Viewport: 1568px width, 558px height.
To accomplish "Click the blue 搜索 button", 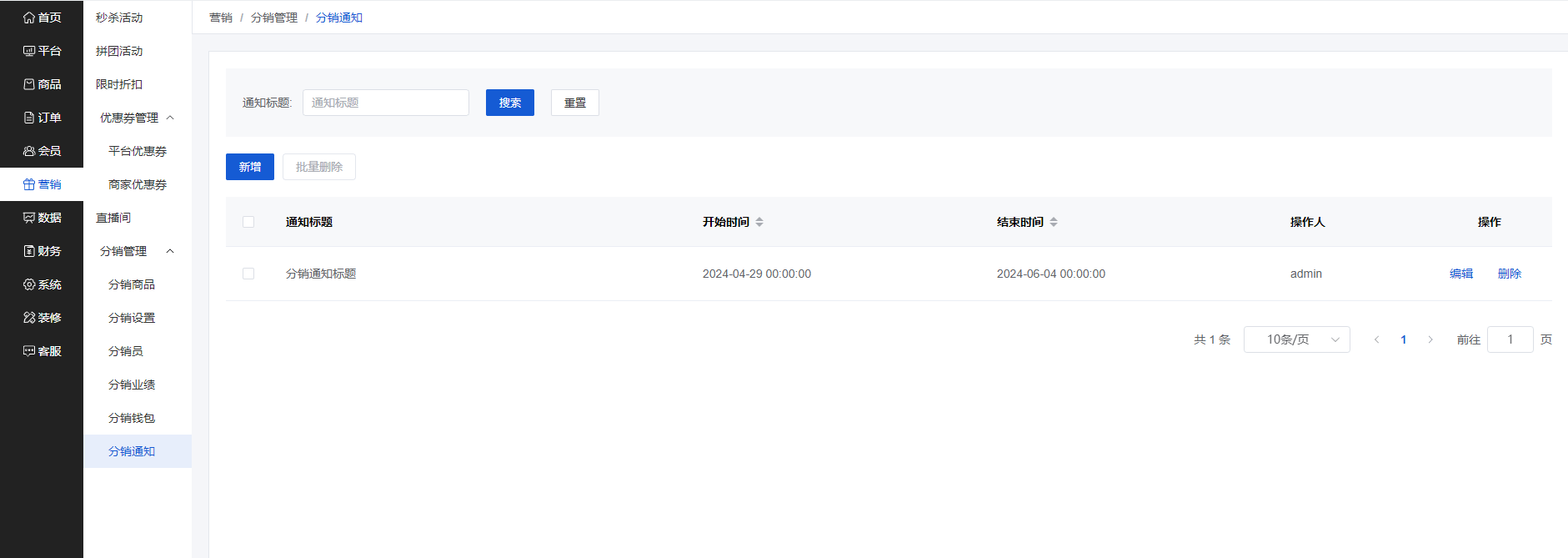I will [510, 103].
